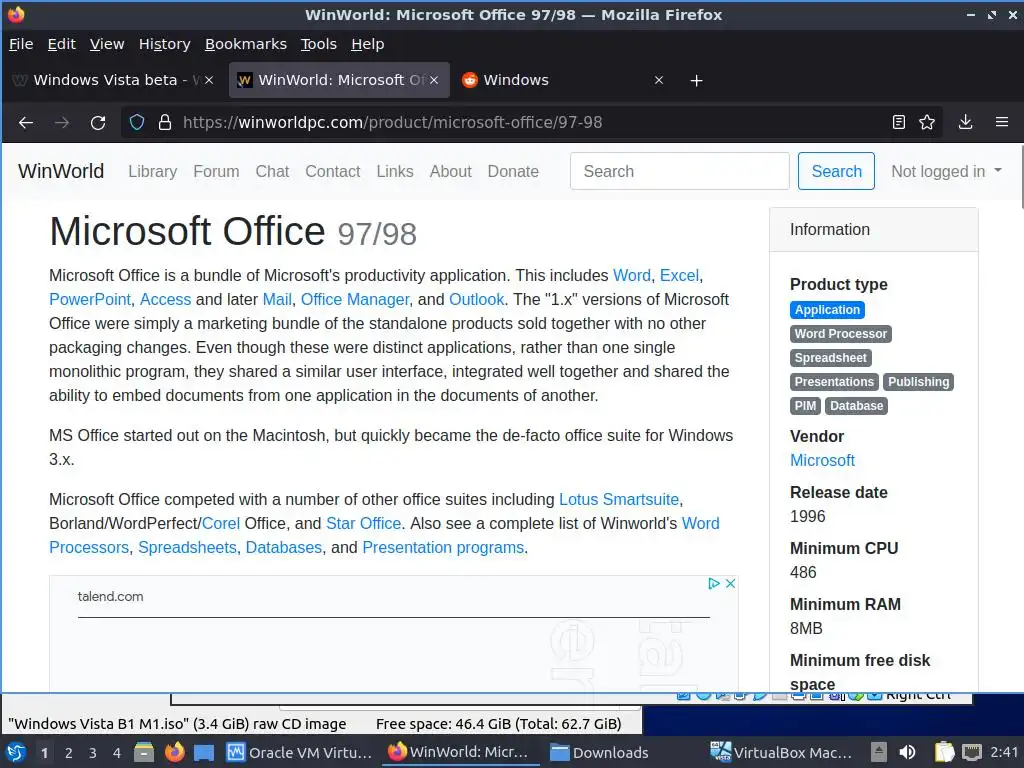Image resolution: width=1024 pixels, height=768 pixels.
Task: Click the Spreadsheet badge
Action: [831, 358]
